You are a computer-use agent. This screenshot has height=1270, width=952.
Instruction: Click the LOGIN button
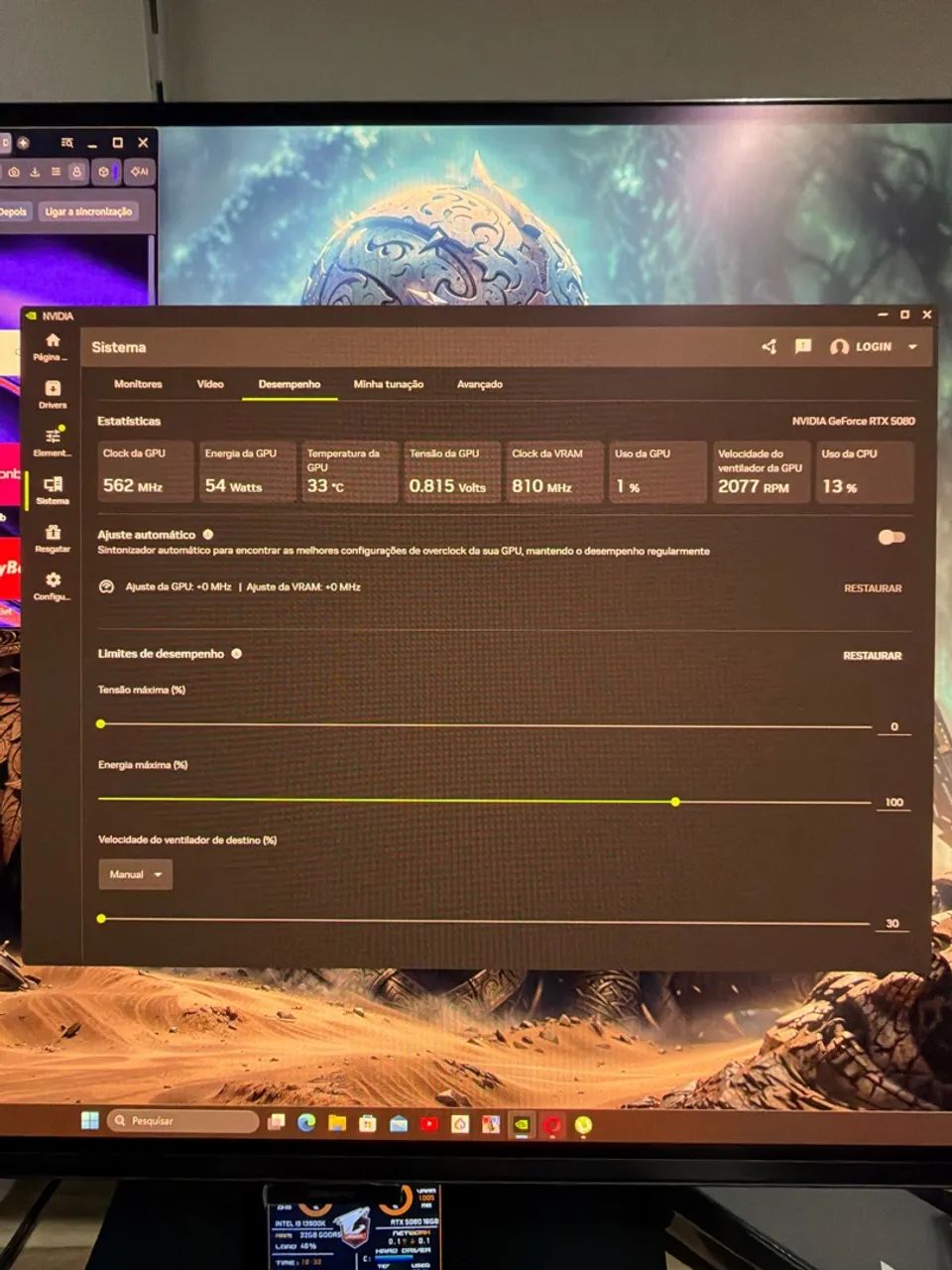(x=874, y=347)
